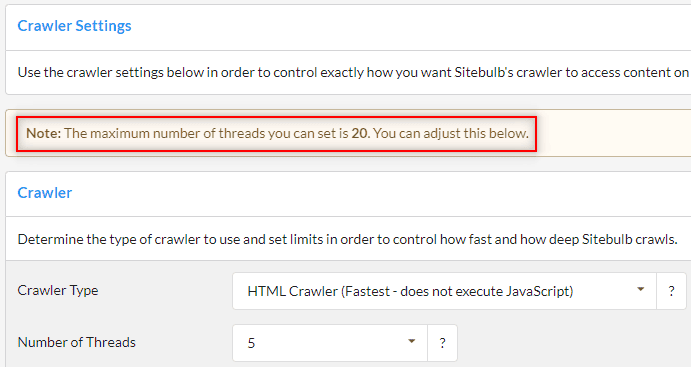Screen dimensions: 691x367
Task: Open help for the Crawler Type setting
Action: tap(671, 291)
